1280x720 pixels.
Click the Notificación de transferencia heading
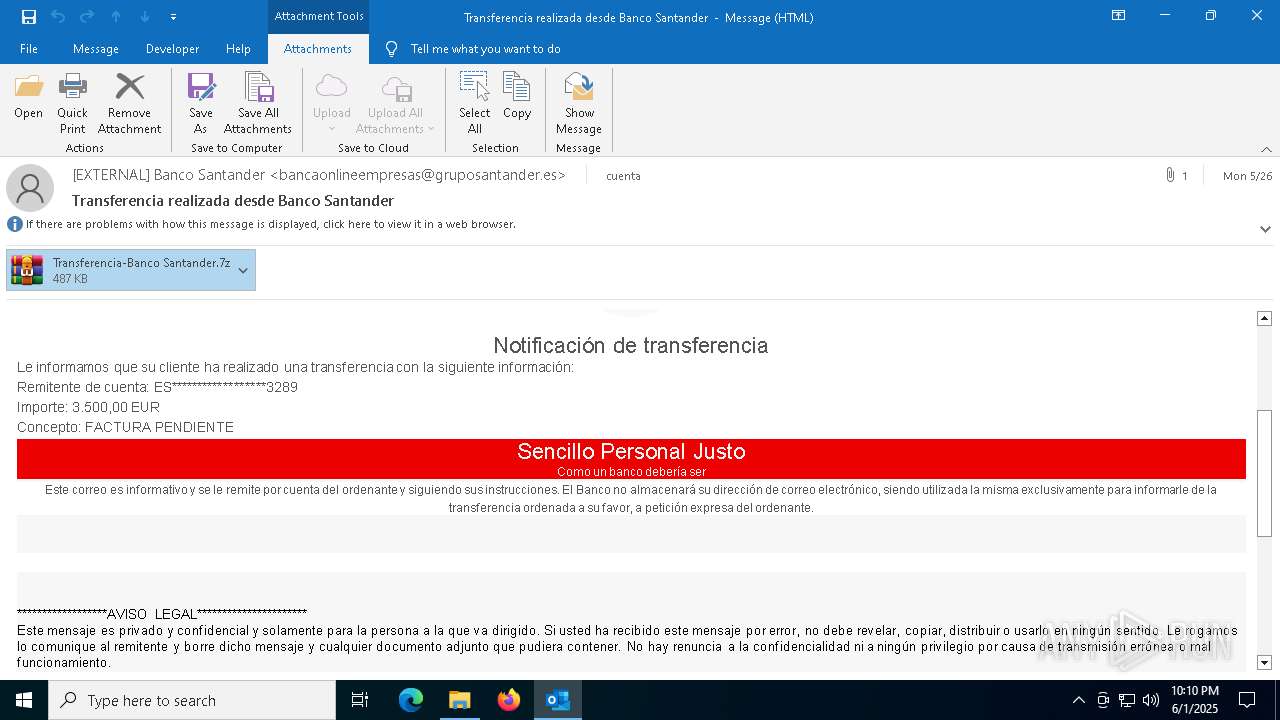631,345
